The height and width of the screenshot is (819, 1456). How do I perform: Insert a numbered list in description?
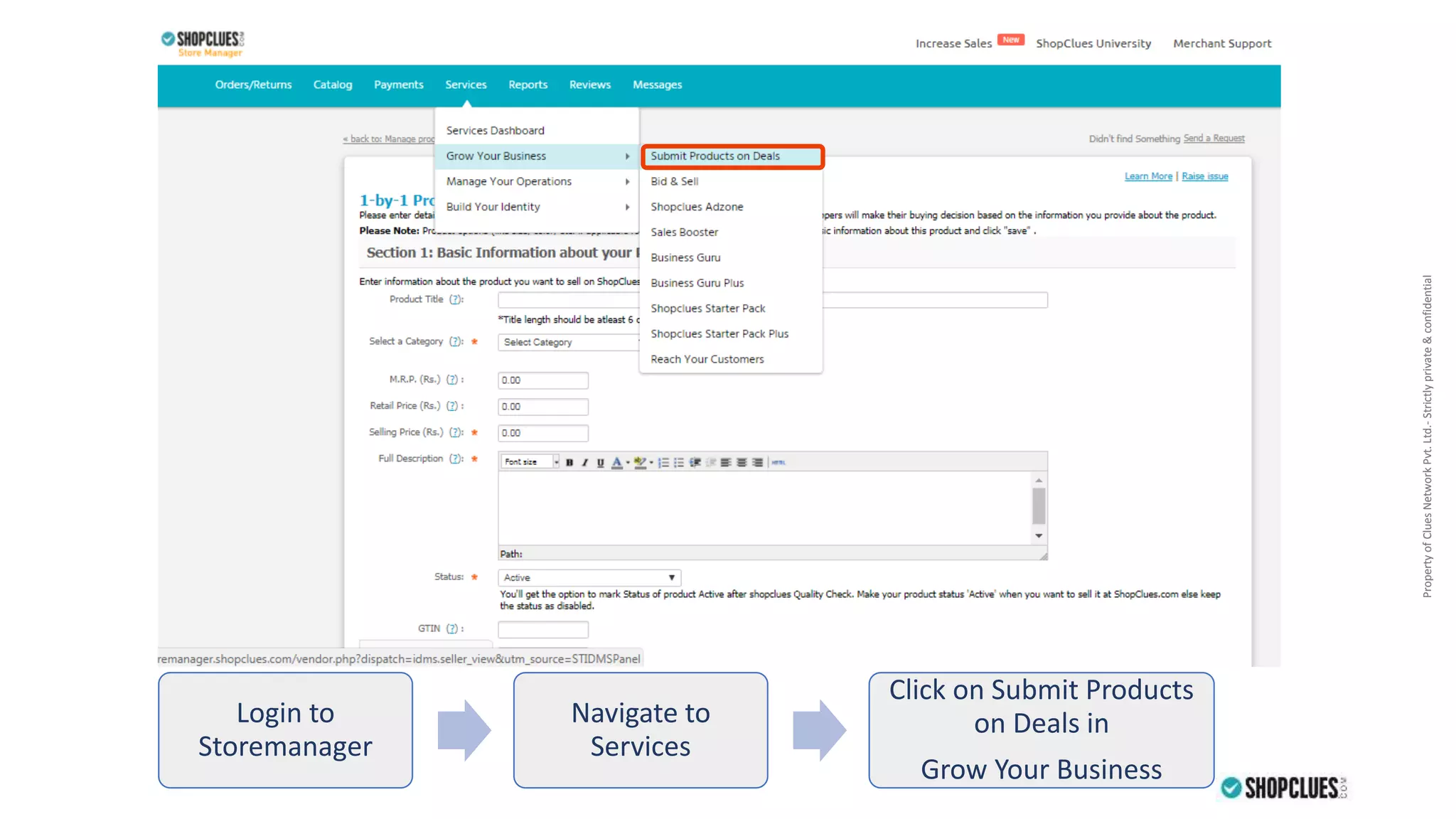tap(663, 462)
